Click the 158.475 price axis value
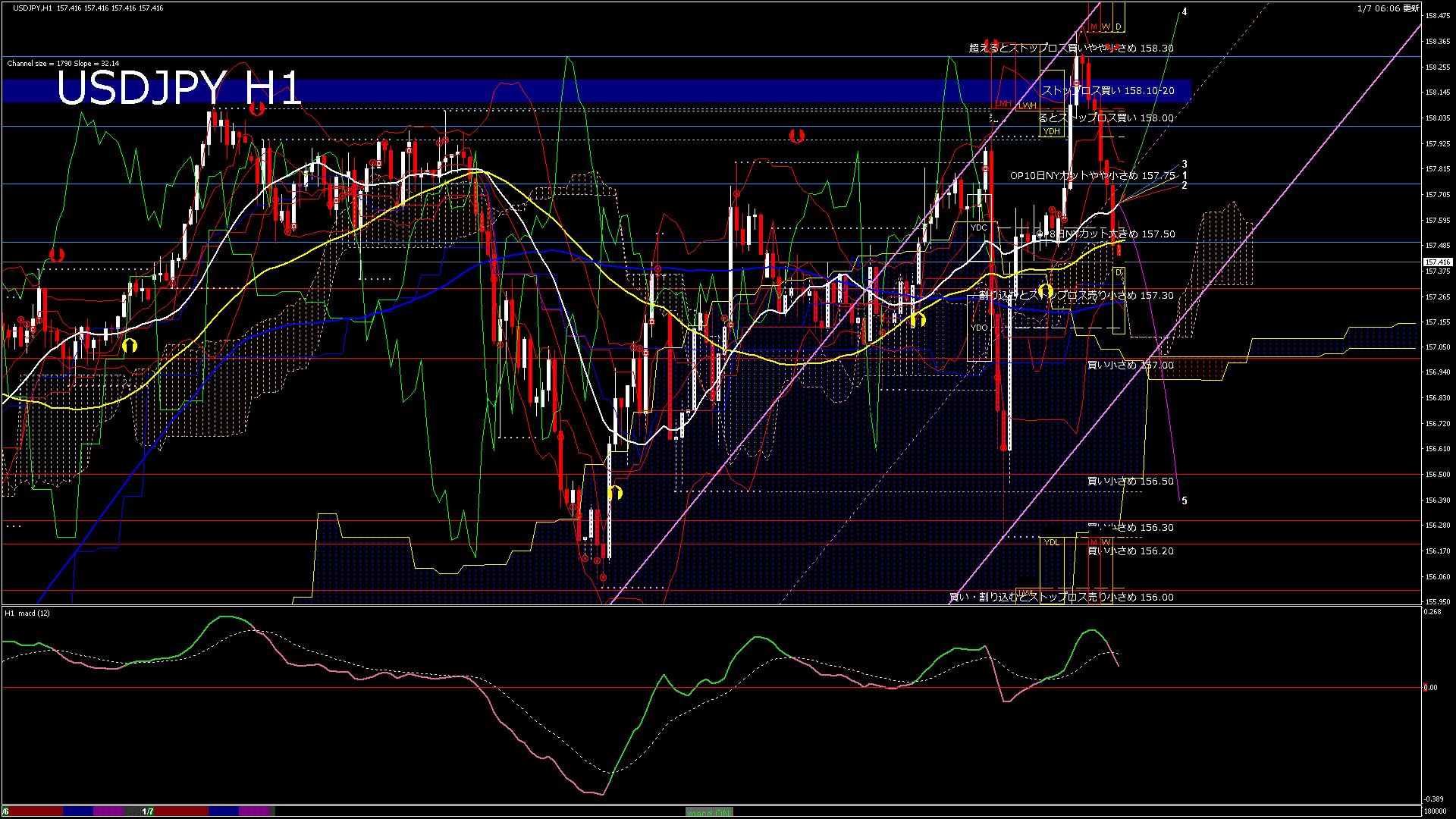The width and height of the screenshot is (1456, 819). [x=1438, y=16]
